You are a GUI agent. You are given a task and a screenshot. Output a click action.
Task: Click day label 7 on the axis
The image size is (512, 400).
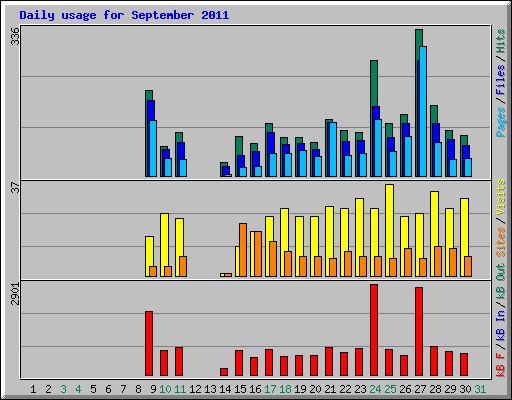123,389
